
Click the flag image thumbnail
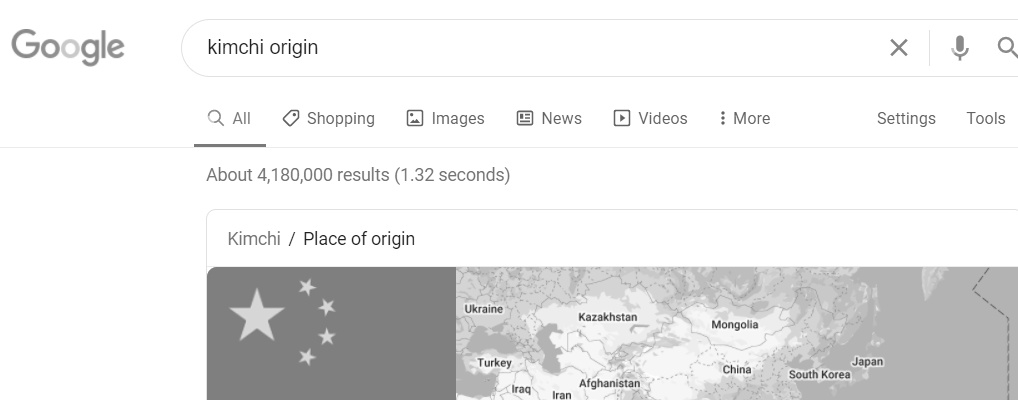pos(331,333)
